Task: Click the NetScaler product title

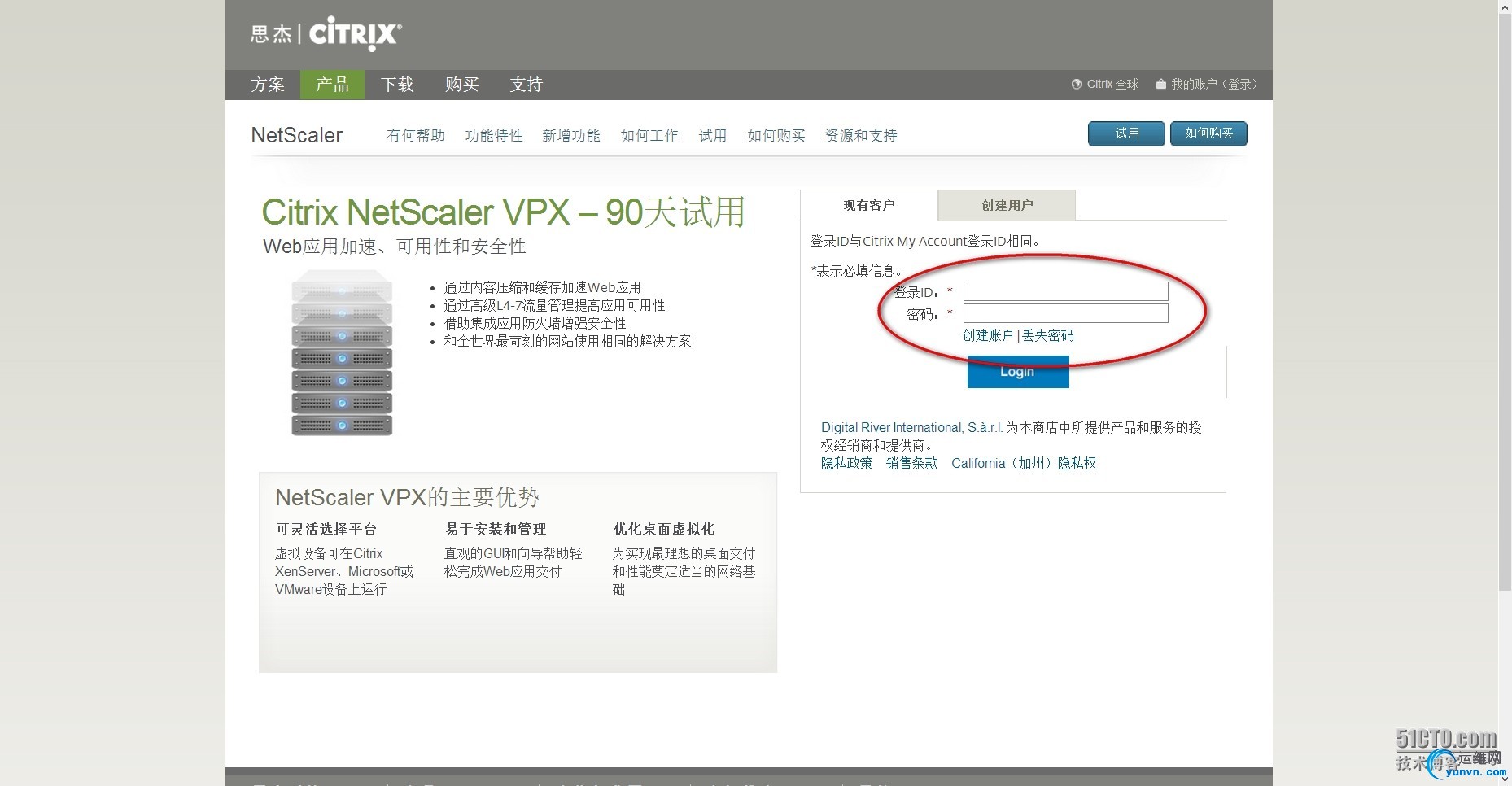Action: 297,135
